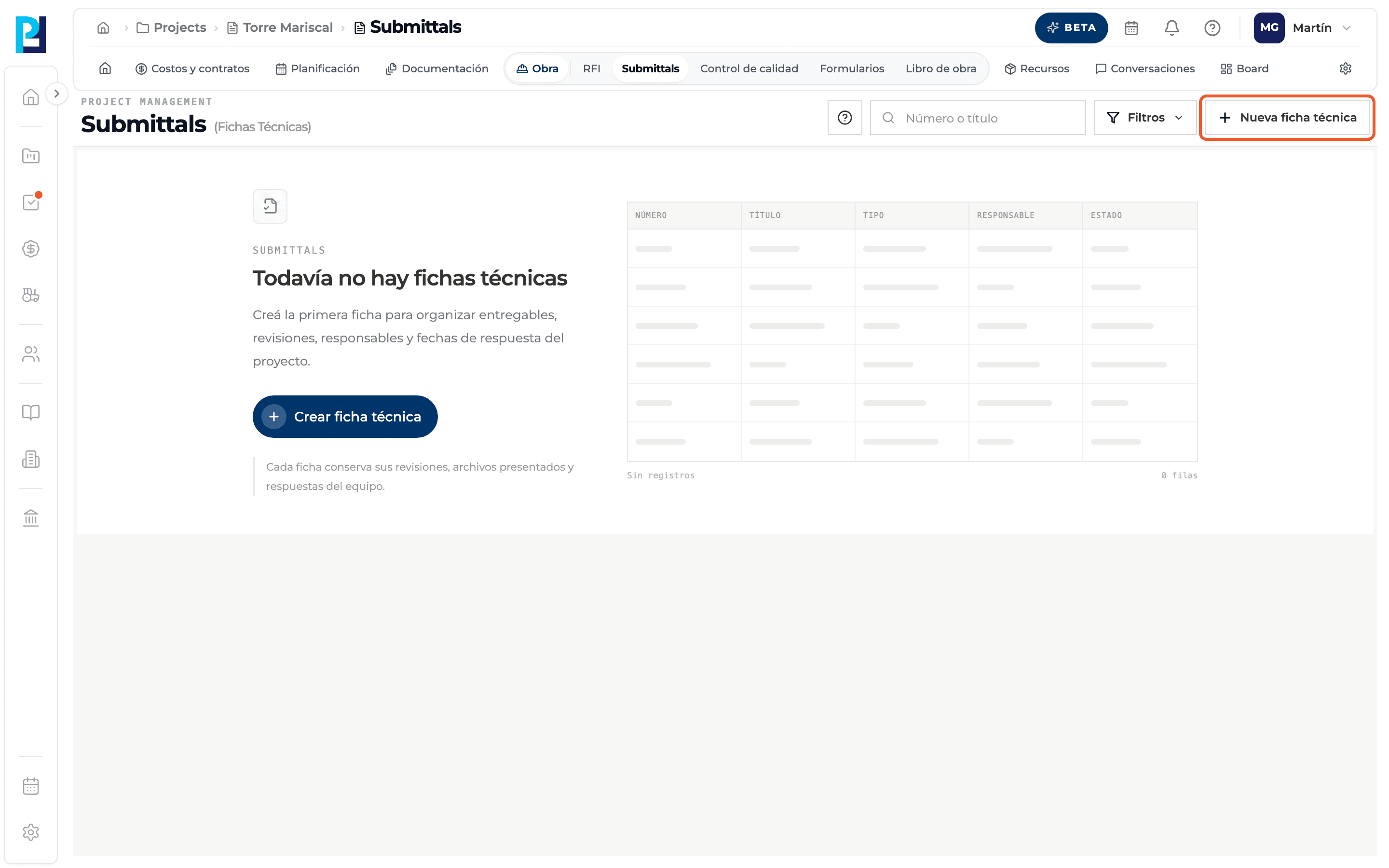The height and width of the screenshot is (868, 1389).
Task: Open the project settings gear icon
Action: pos(1346,68)
